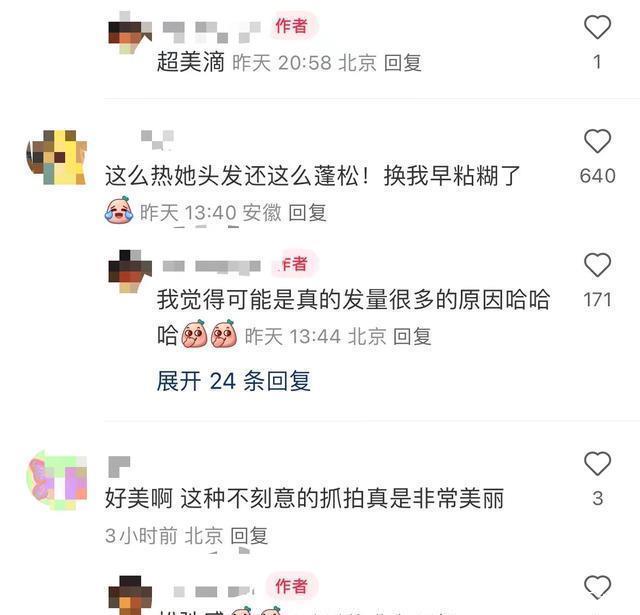
Task: Like the '好美啊' comment with 3 likes
Action: [597, 463]
